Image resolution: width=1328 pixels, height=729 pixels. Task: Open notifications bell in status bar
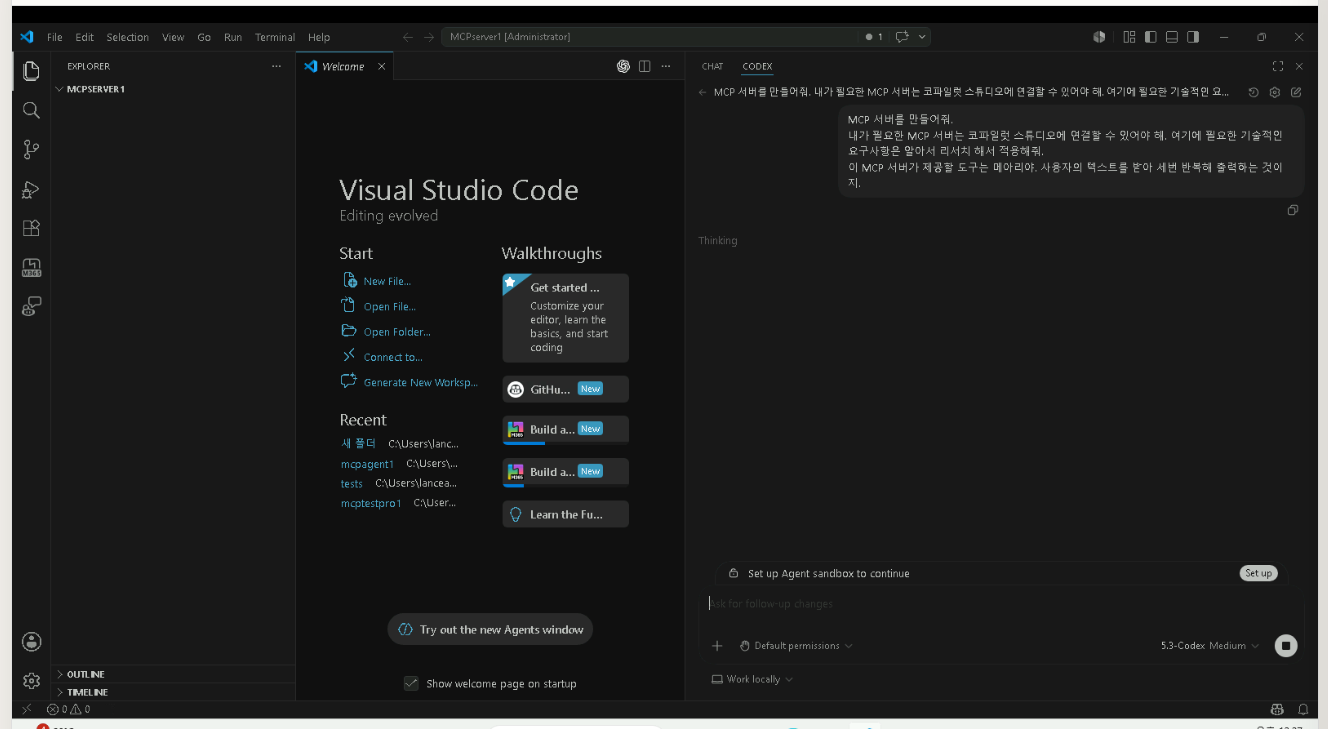(1303, 709)
